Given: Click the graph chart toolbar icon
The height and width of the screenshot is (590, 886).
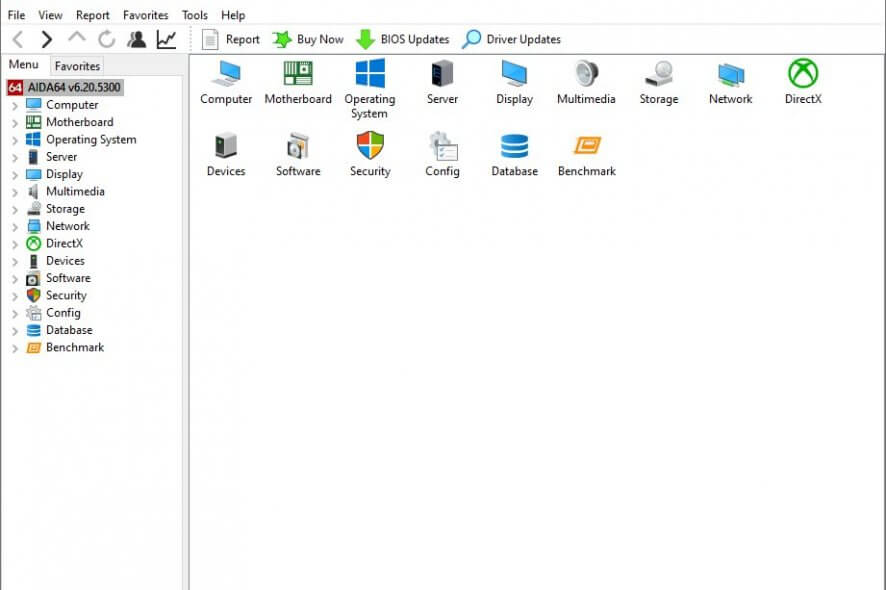Looking at the screenshot, I should pyautogui.click(x=166, y=39).
